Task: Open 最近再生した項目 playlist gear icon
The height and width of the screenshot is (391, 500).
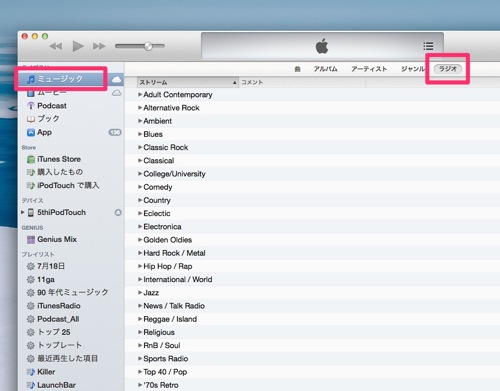Action: pos(31,359)
